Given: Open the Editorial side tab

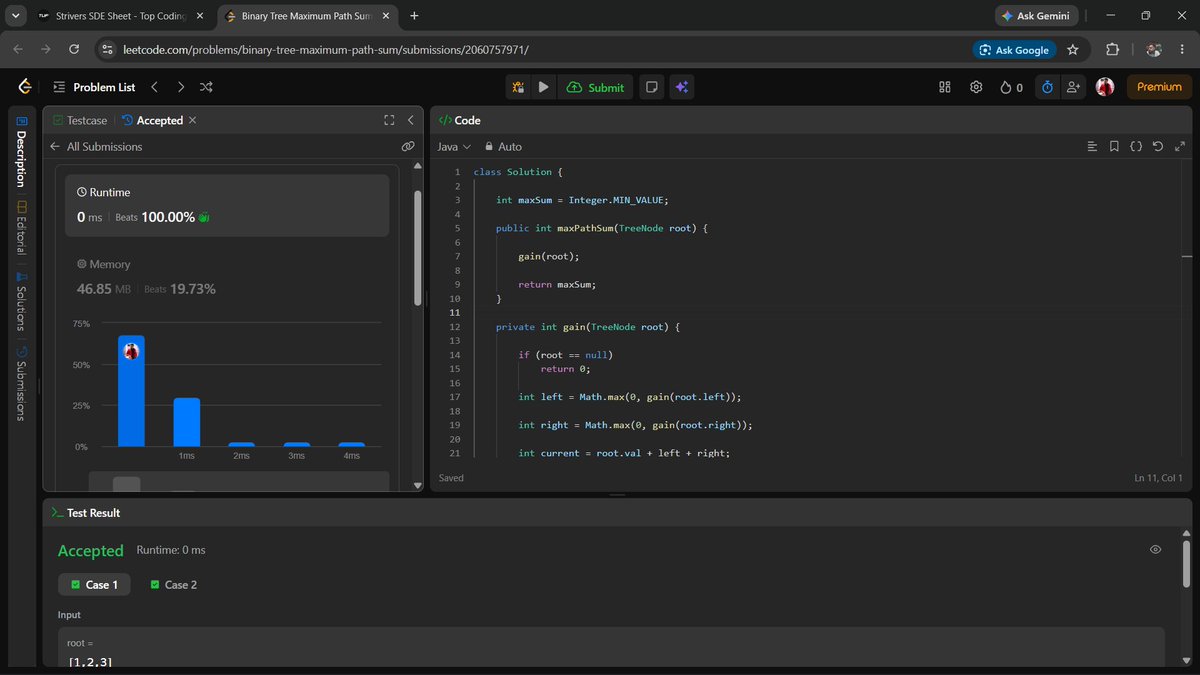Looking at the screenshot, I should (21, 227).
